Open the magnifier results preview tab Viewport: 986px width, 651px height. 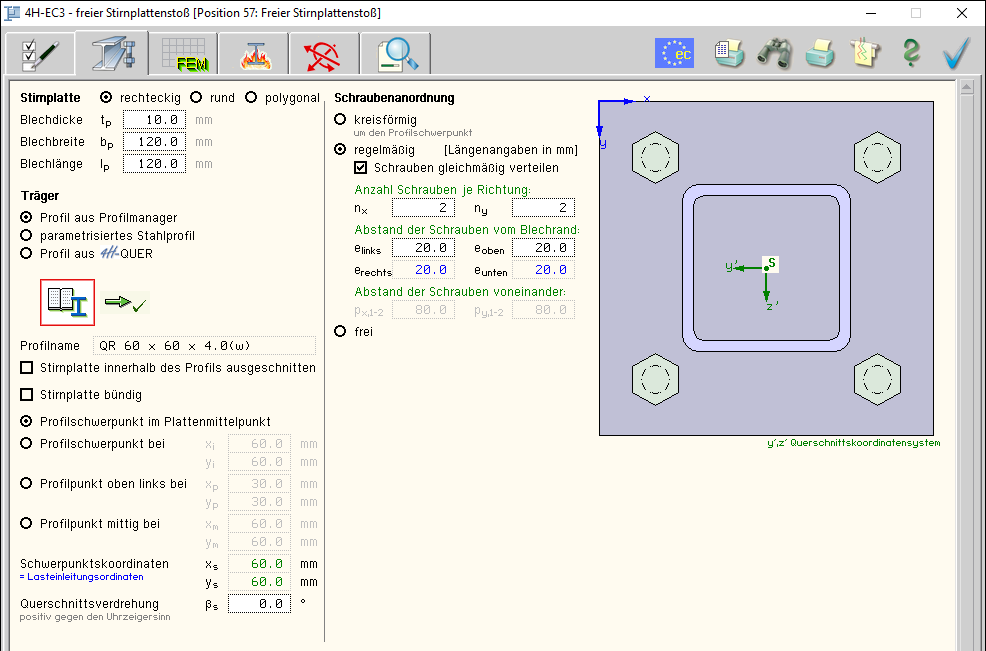pos(396,53)
